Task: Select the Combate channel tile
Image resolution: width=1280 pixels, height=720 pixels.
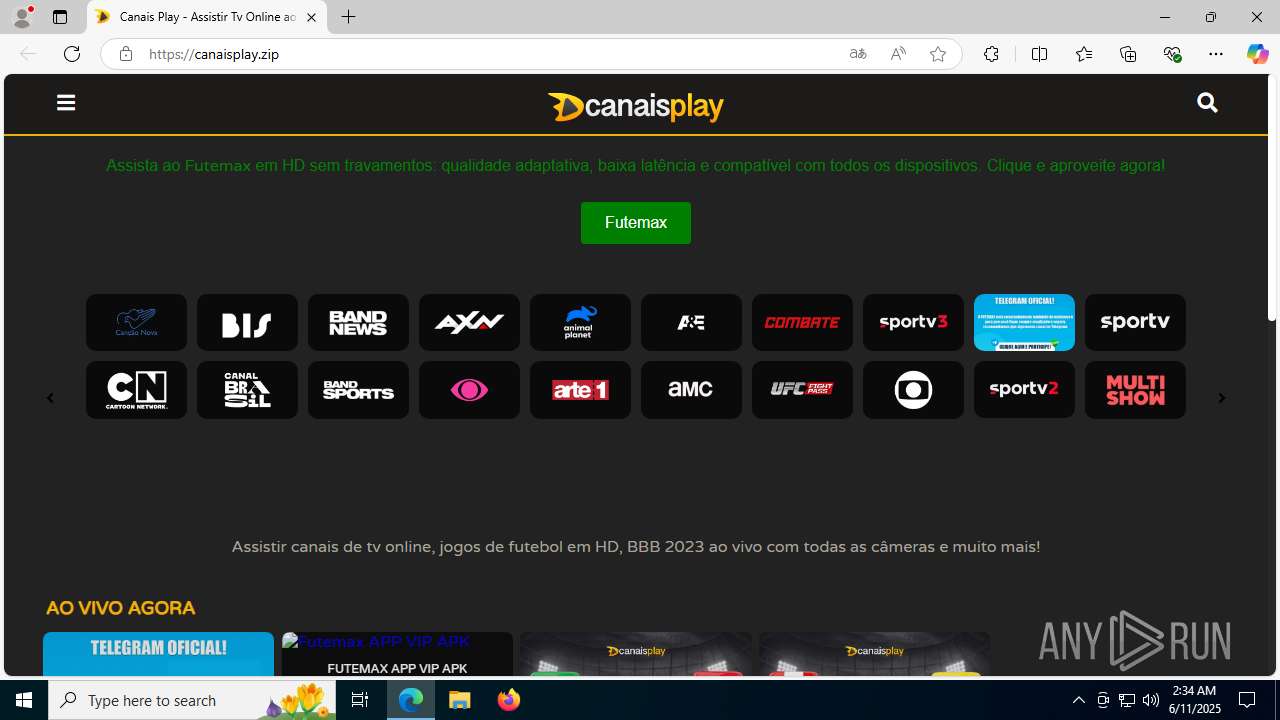Action: 802,322
